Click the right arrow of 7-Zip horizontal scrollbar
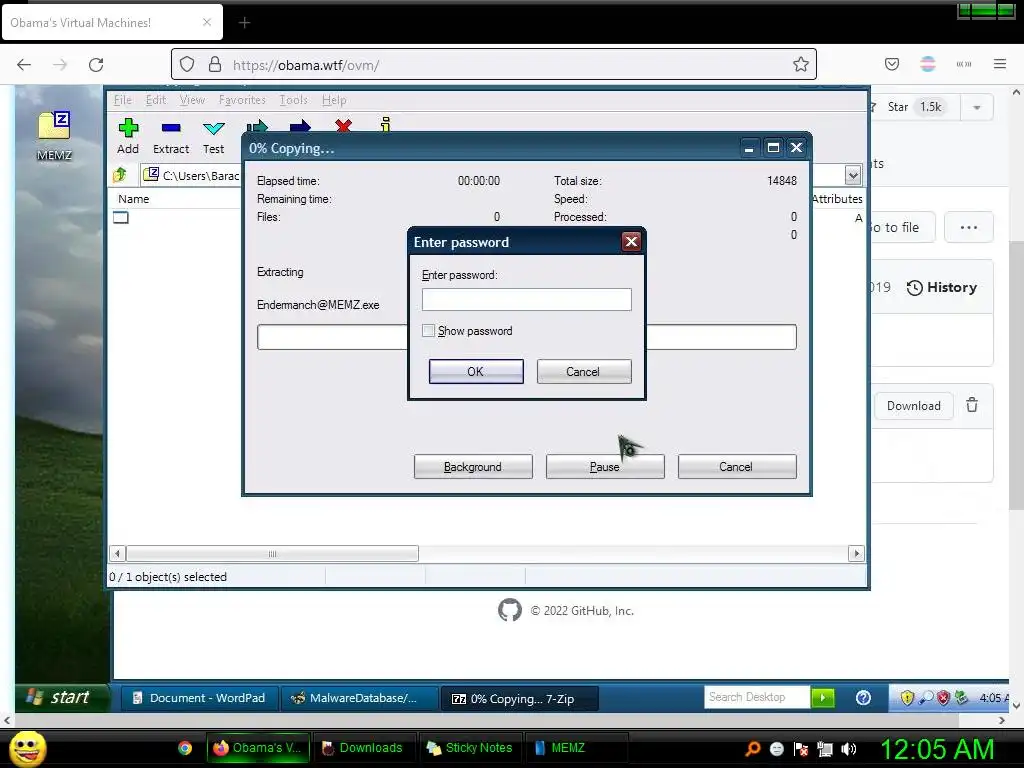Viewport: 1024px width, 768px height. click(856, 554)
